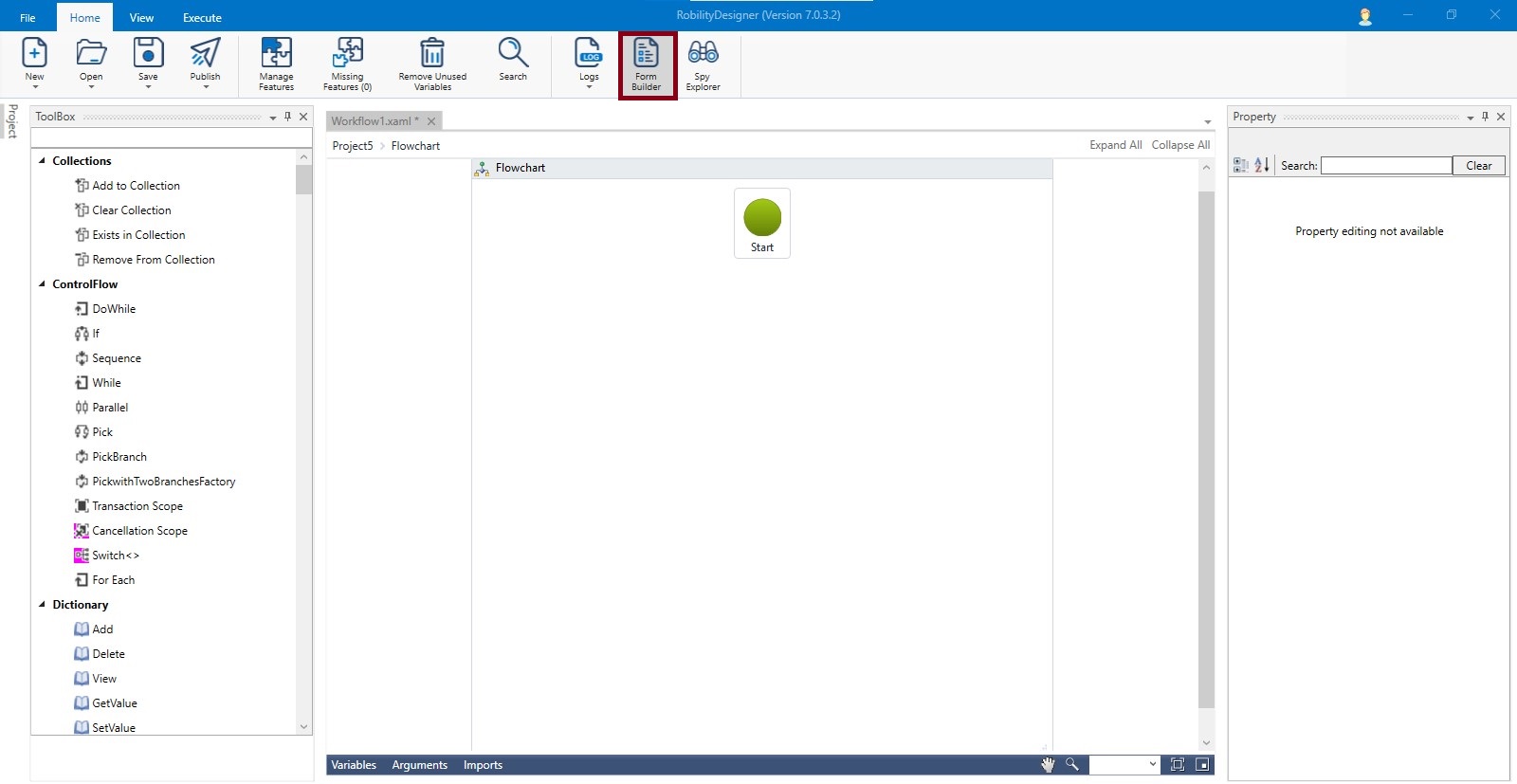
Task: Click the Publish icon
Action: 205,59
